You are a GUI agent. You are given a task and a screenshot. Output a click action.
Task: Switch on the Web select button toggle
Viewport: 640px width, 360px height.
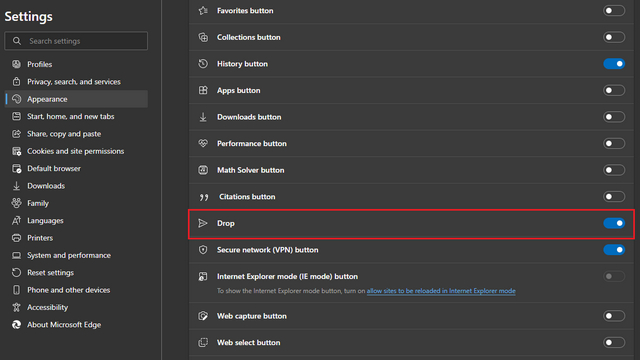click(x=614, y=342)
